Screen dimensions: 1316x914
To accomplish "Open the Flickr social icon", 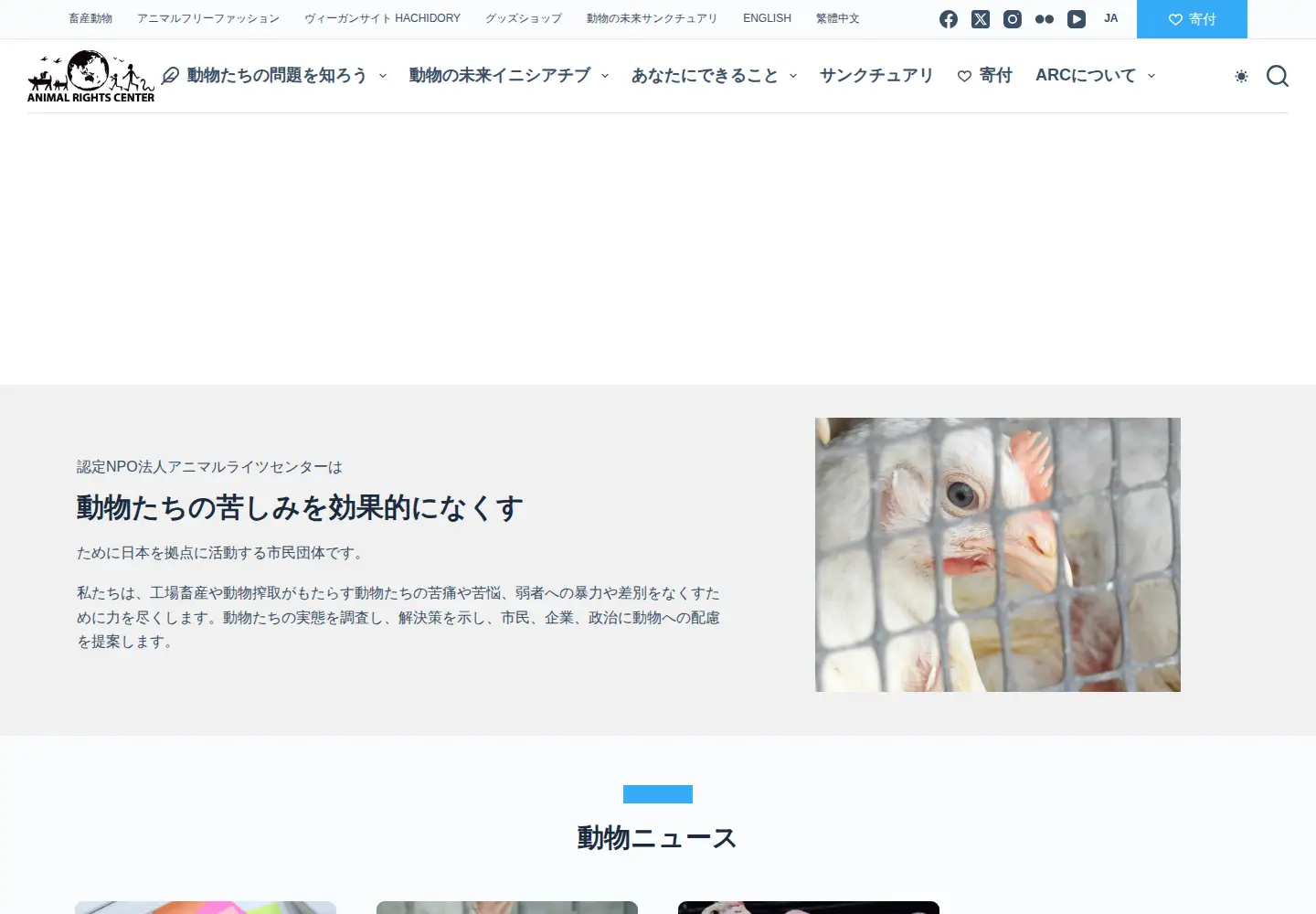I will click(x=1045, y=19).
